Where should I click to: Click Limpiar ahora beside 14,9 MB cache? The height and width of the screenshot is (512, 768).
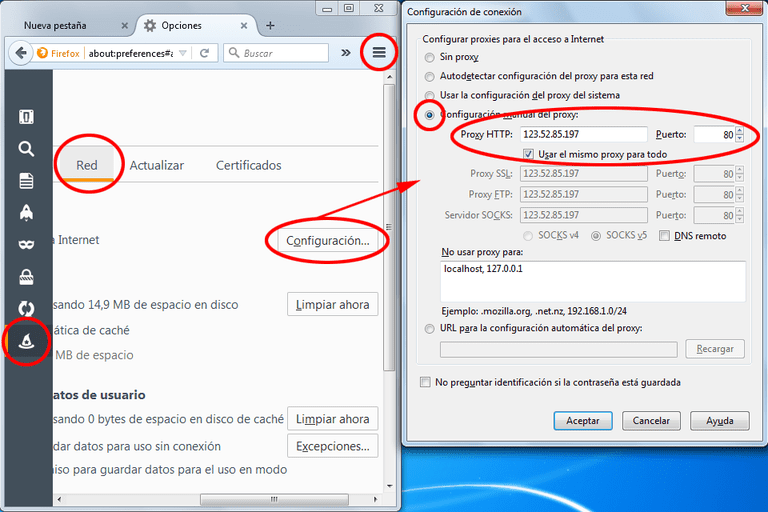(x=333, y=305)
